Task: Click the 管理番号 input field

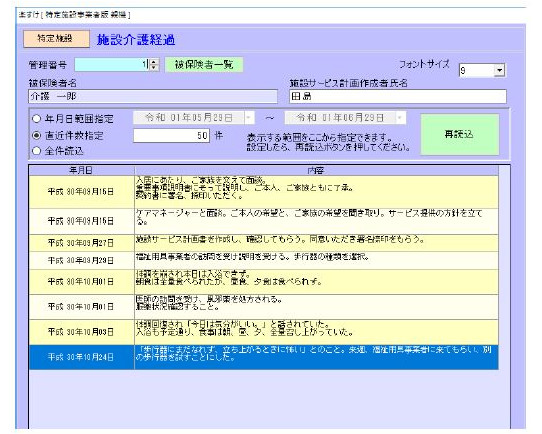Action: [x=112, y=65]
